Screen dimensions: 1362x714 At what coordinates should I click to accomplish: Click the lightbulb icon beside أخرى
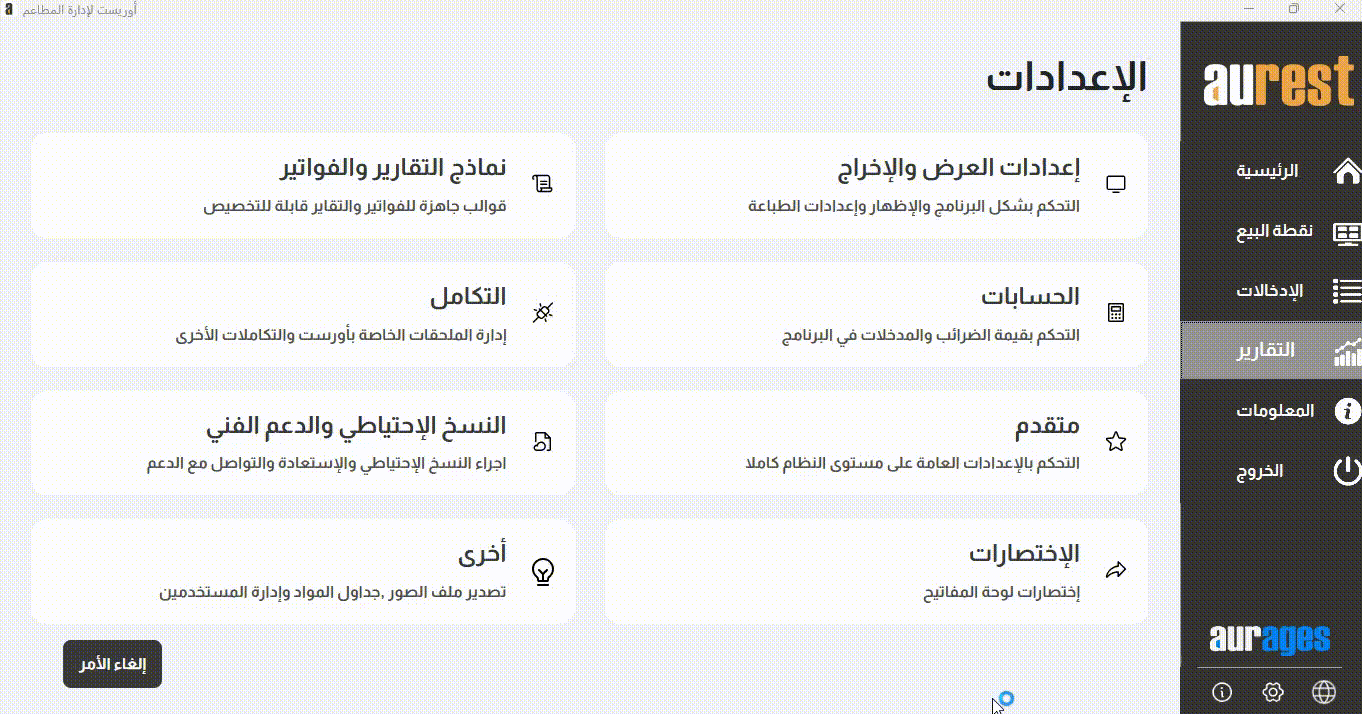point(543,571)
